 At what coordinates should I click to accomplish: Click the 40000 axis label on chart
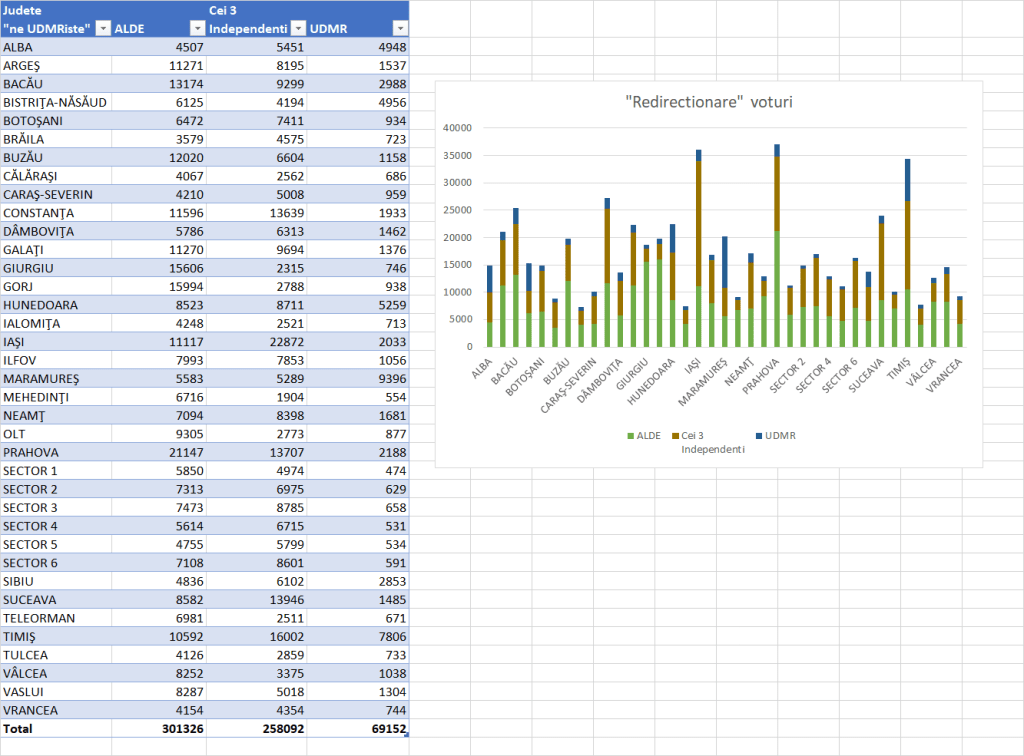click(456, 128)
